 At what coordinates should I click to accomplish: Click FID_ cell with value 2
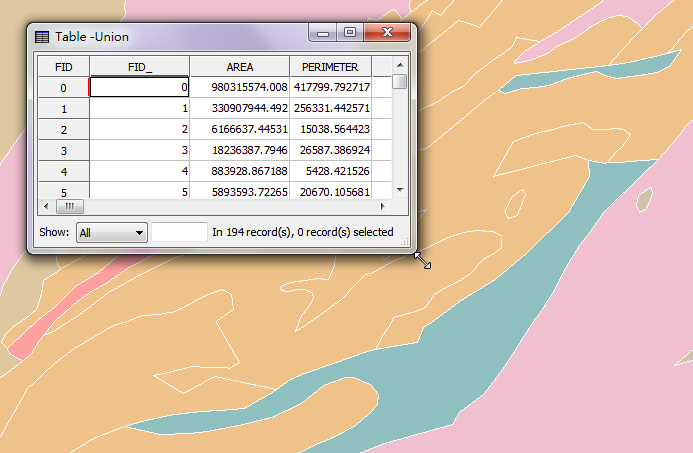[140, 129]
